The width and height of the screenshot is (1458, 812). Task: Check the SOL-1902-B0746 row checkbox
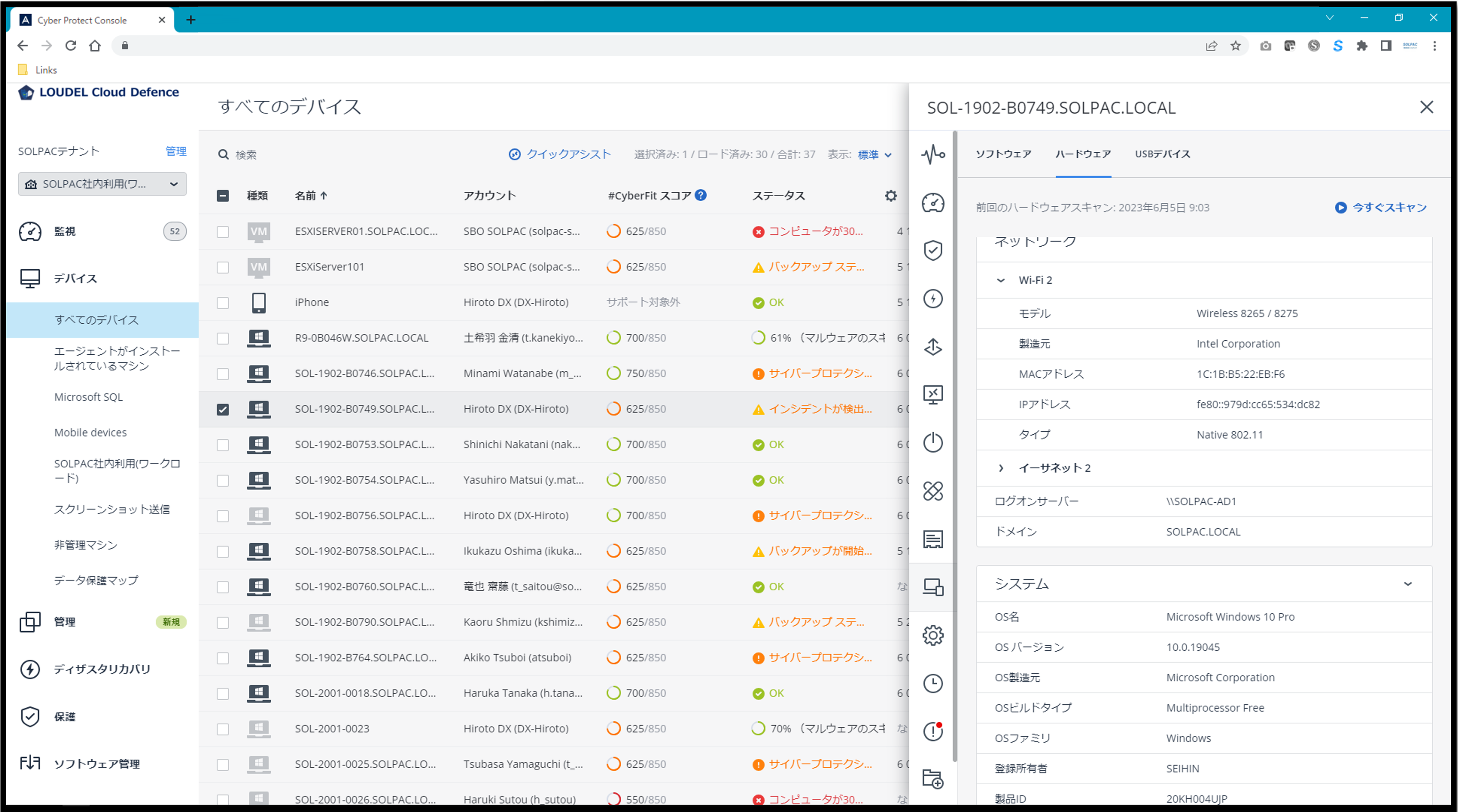(x=223, y=374)
